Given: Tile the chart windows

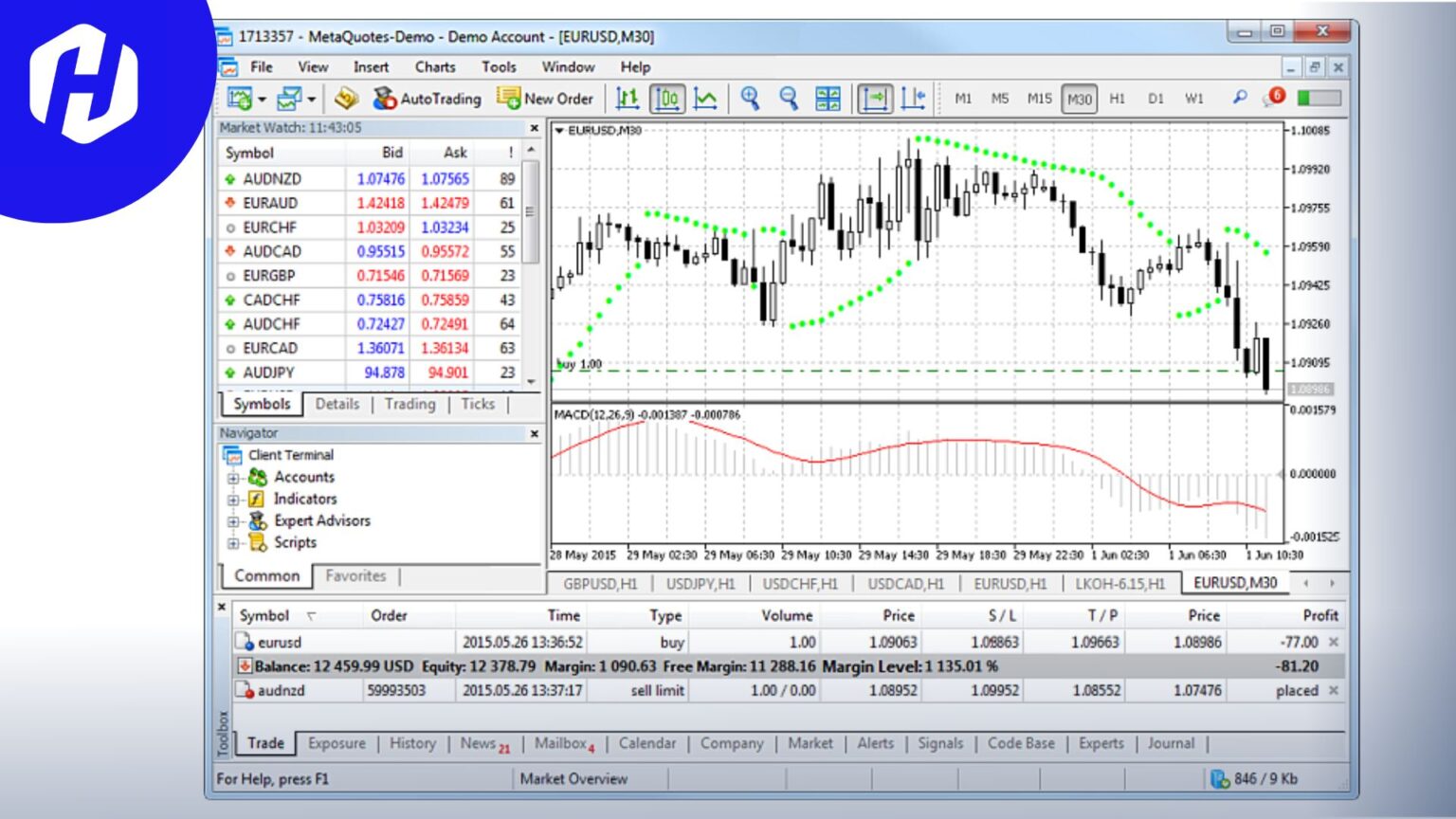Looking at the screenshot, I should tap(827, 98).
